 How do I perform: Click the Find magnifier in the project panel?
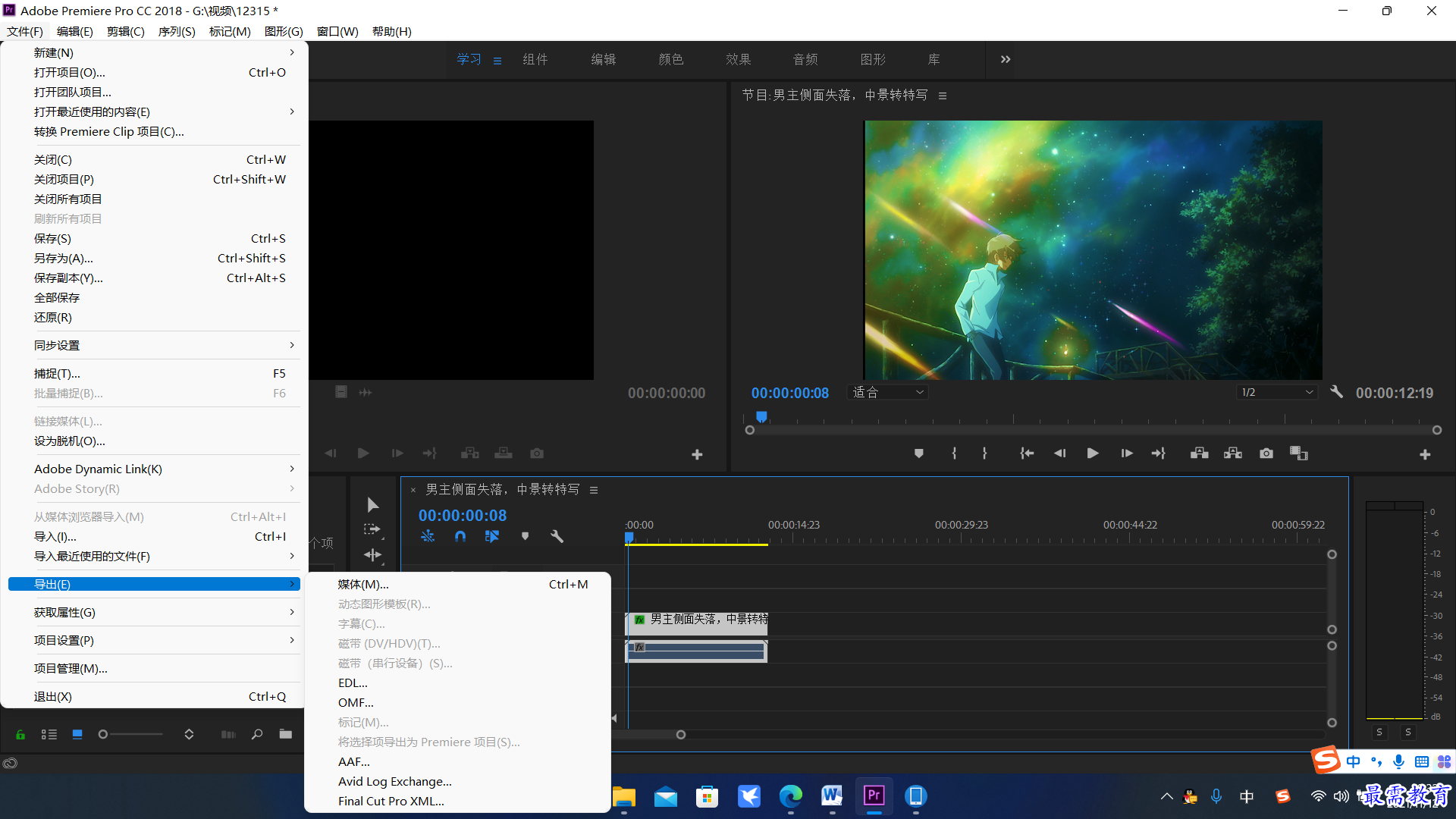[257, 734]
